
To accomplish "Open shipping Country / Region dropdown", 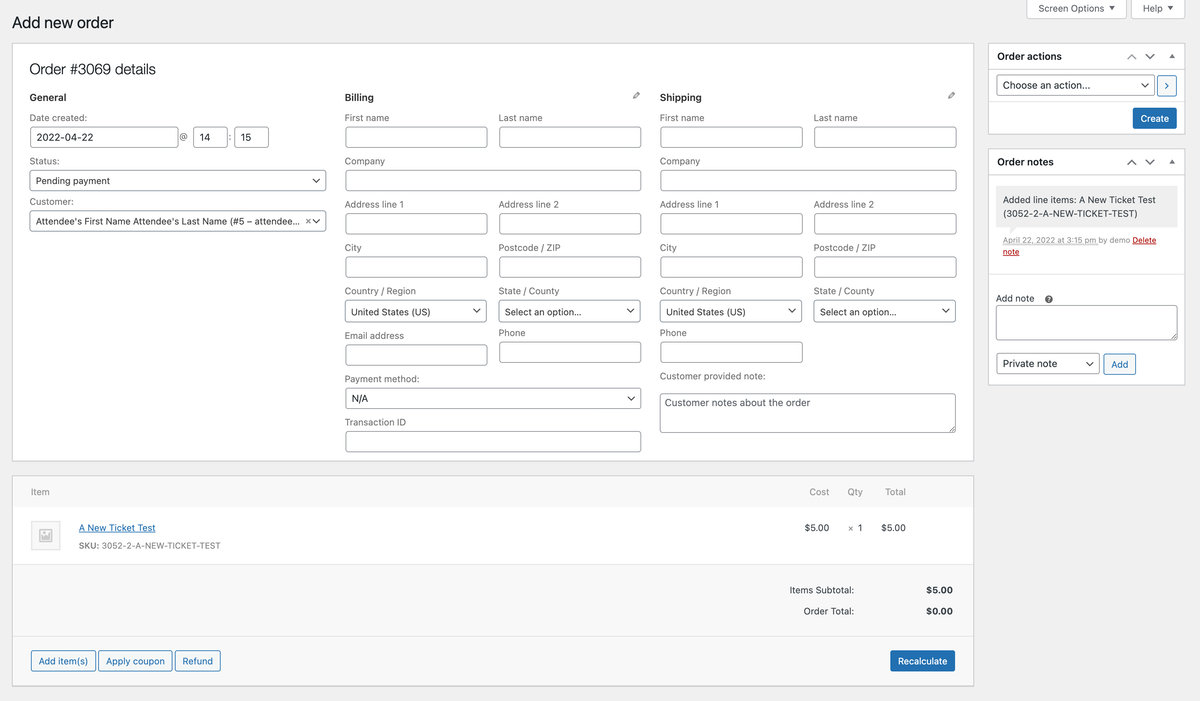I will pos(731,312).
